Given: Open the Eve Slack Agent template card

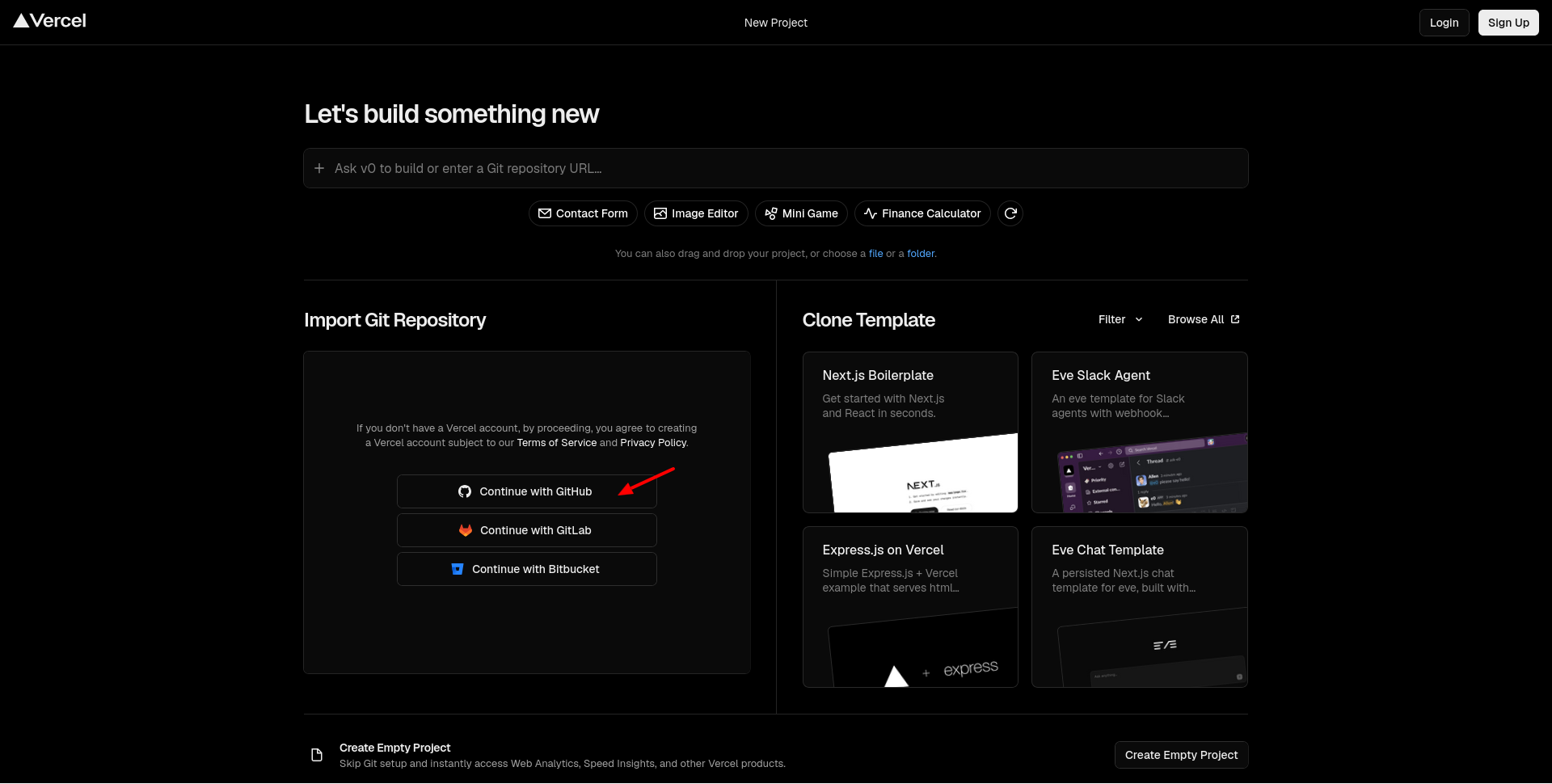Looking at the screenshot, I should point(1140,432).
